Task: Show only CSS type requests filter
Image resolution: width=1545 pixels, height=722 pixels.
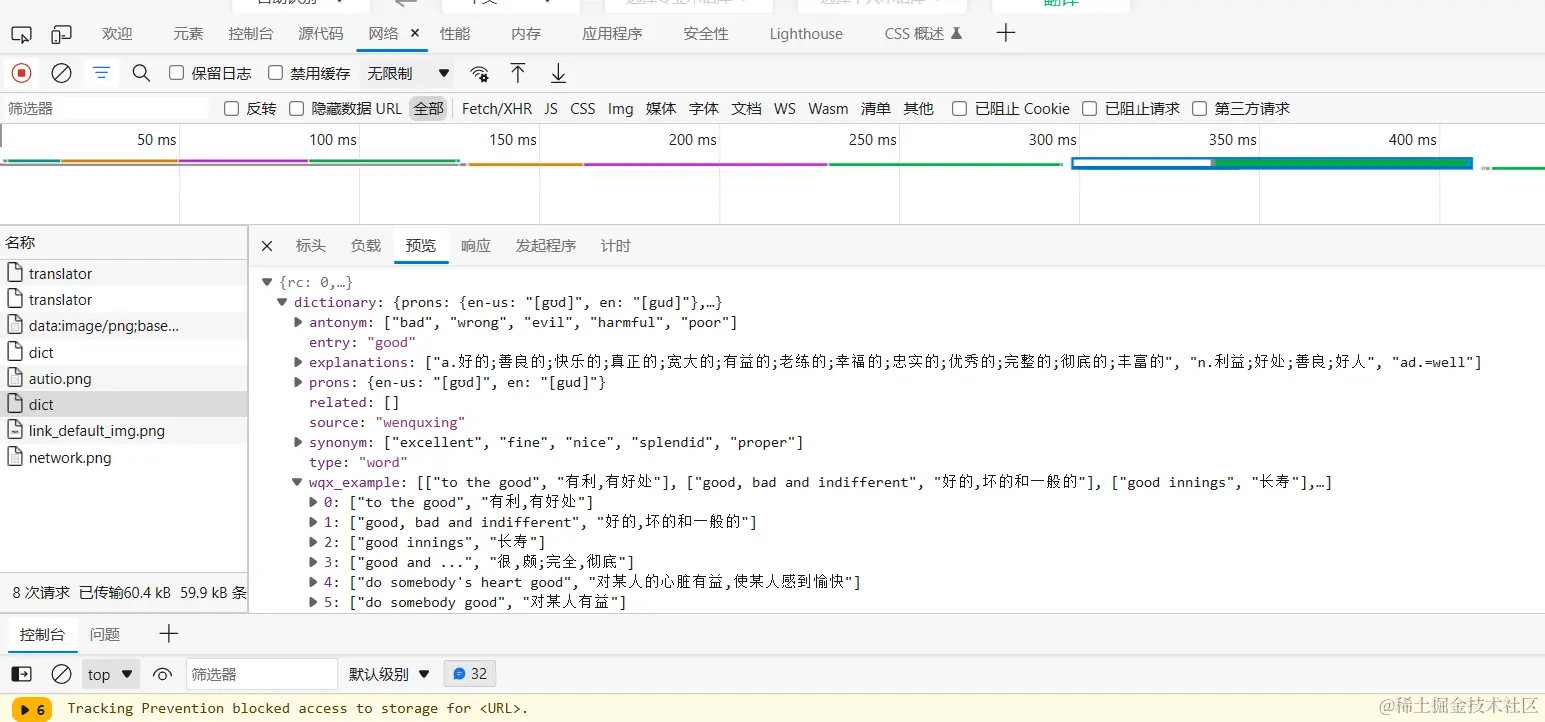Action: tap(583, 109)
